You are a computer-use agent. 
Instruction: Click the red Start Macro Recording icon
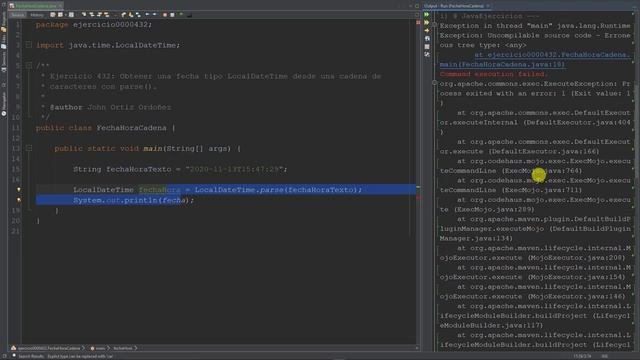point(165,15)
